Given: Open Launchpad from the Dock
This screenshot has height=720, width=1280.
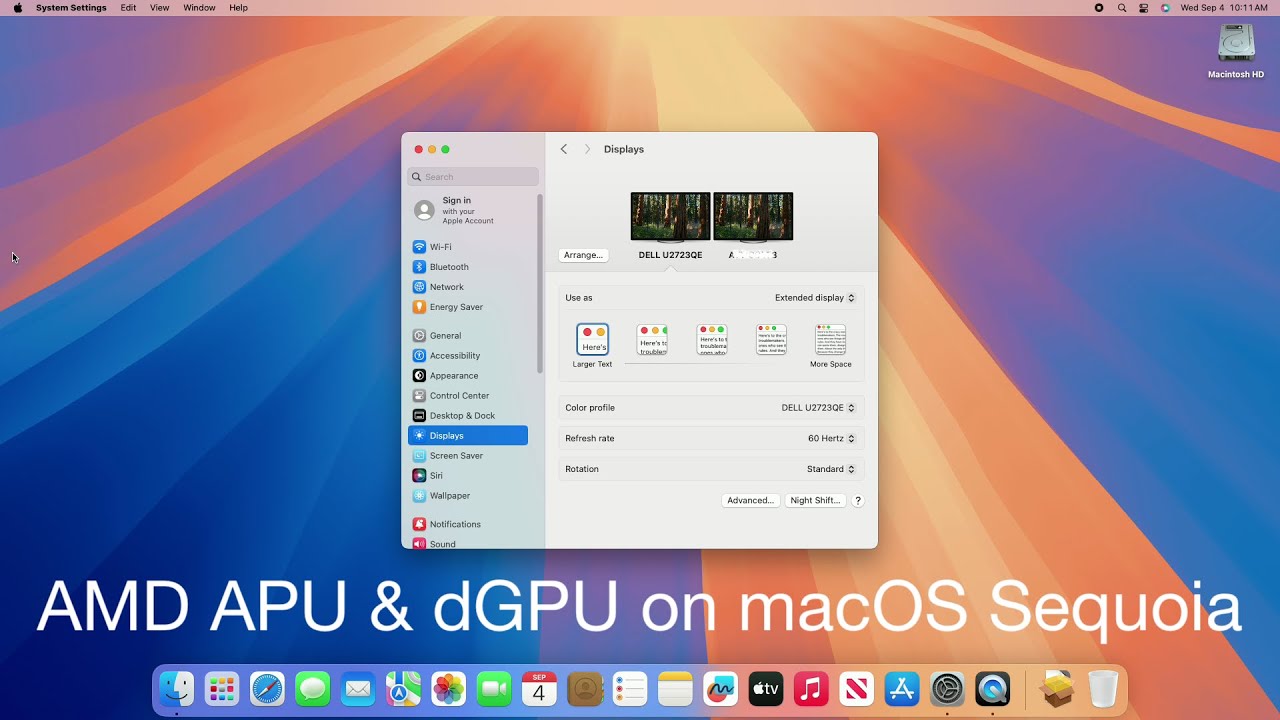Looking at the screenshot, I should coord(222,689).
